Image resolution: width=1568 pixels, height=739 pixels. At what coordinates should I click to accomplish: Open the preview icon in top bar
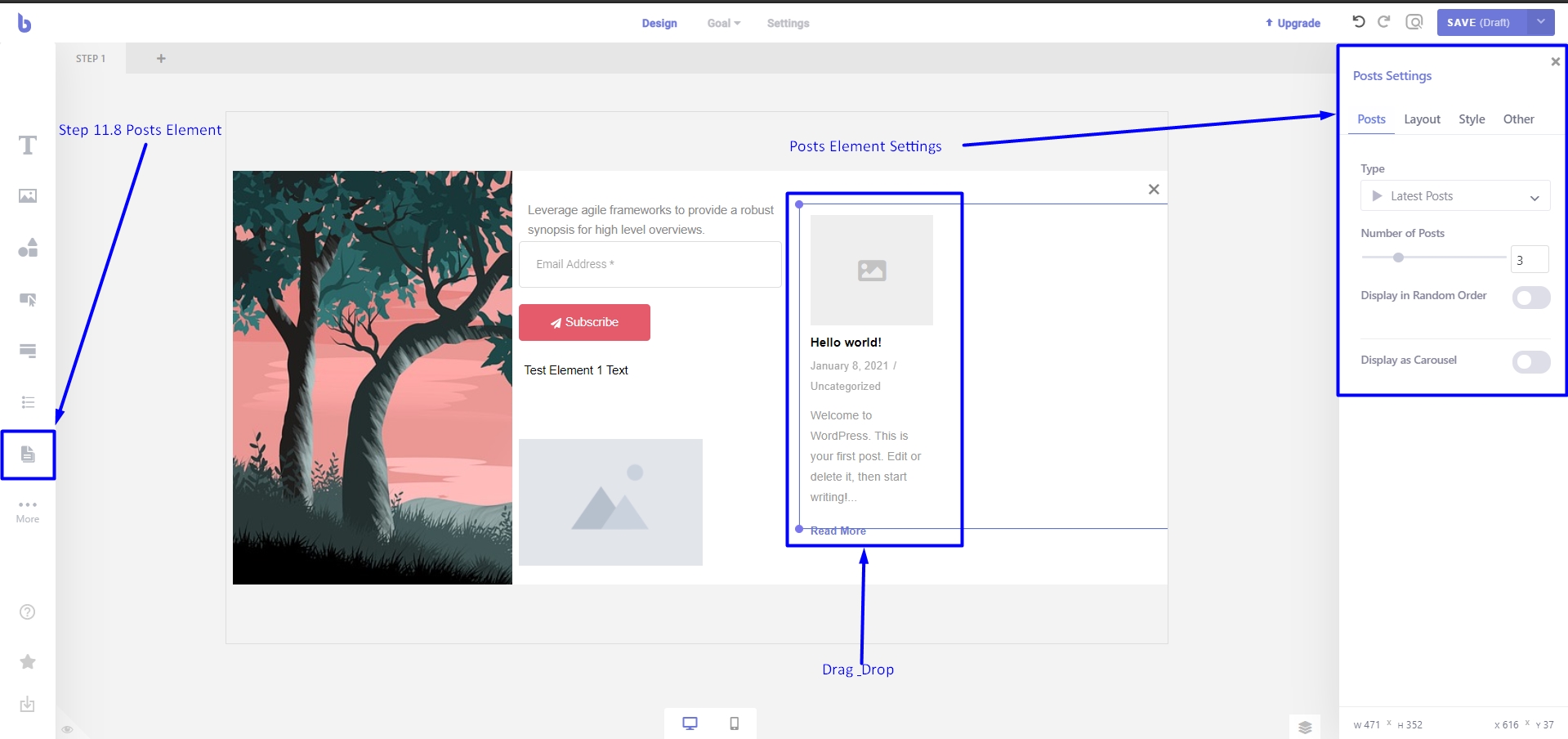click(1414, 22)
